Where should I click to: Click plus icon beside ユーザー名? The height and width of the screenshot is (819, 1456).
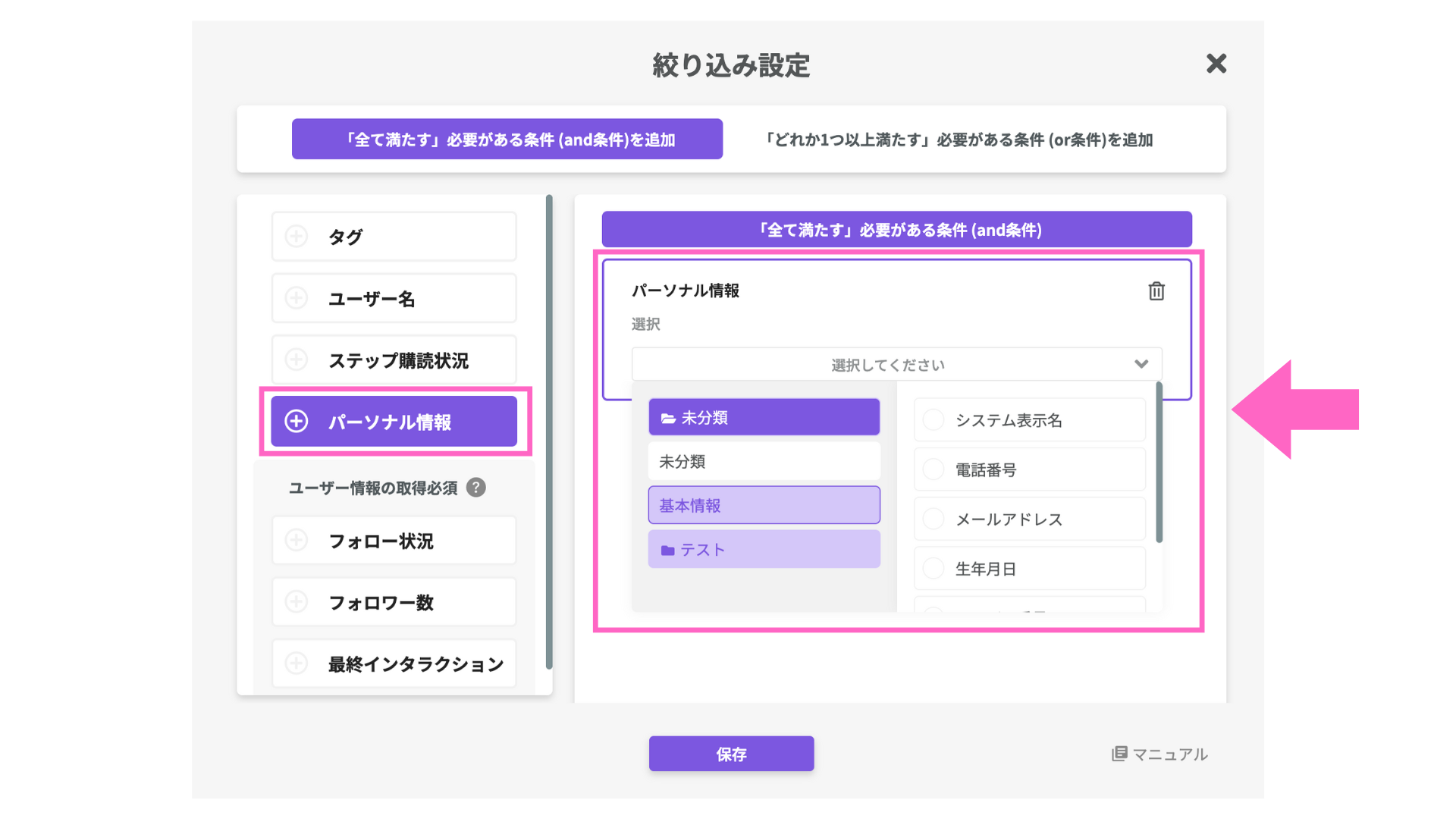point(297,298)
